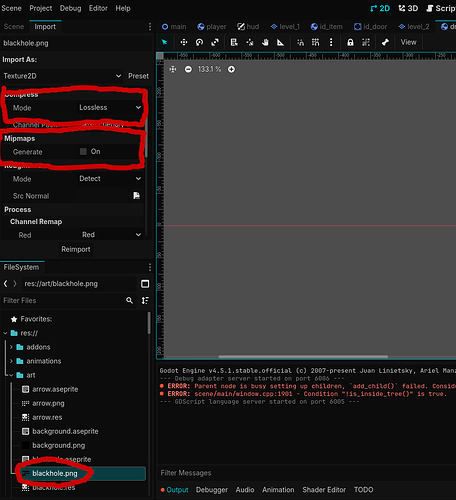This screenshot has height=500, width=456.
Task: Zoom out with minus icon
Action: 188,69
